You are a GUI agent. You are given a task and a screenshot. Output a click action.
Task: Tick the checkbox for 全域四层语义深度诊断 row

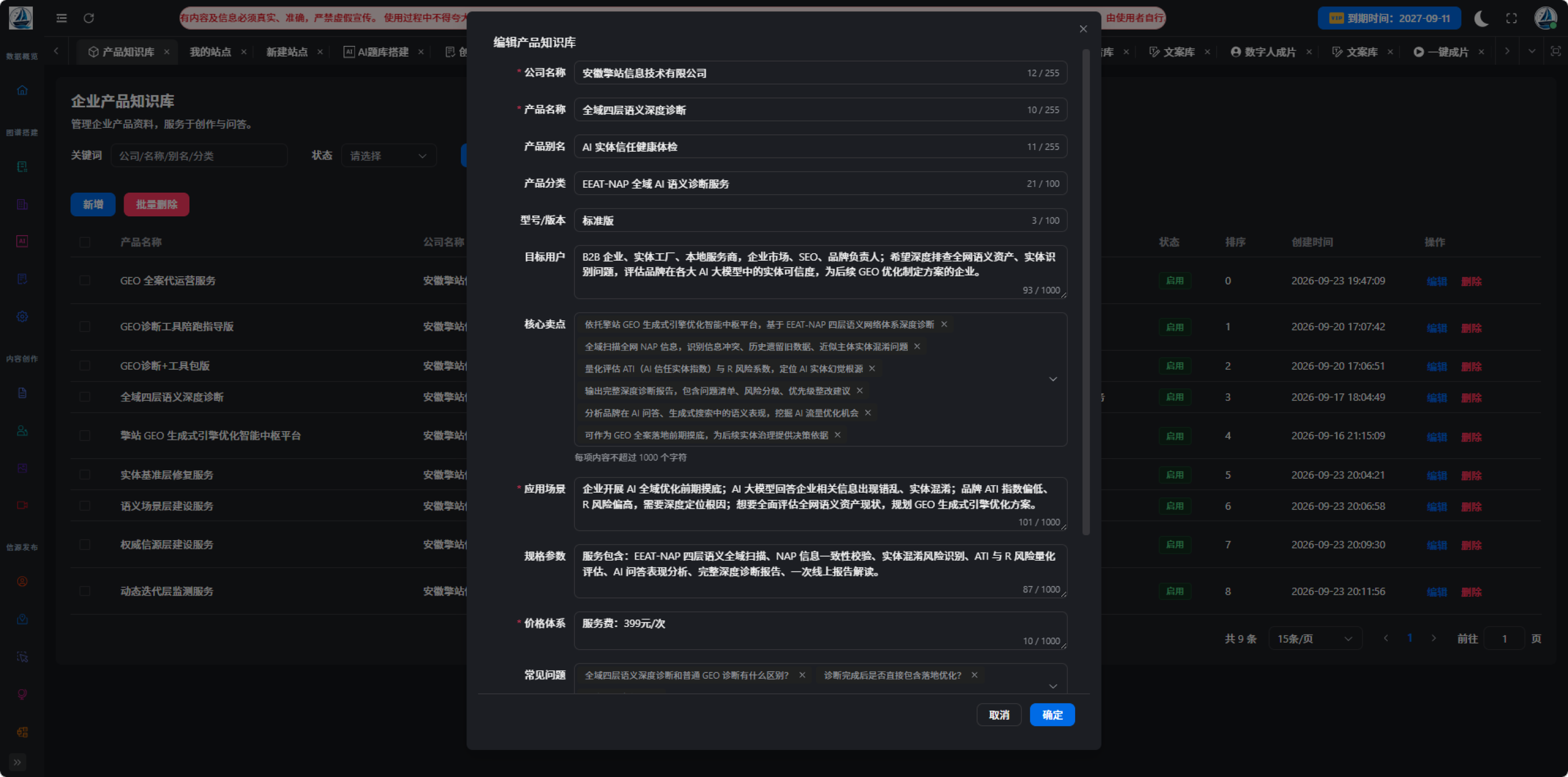85,397
